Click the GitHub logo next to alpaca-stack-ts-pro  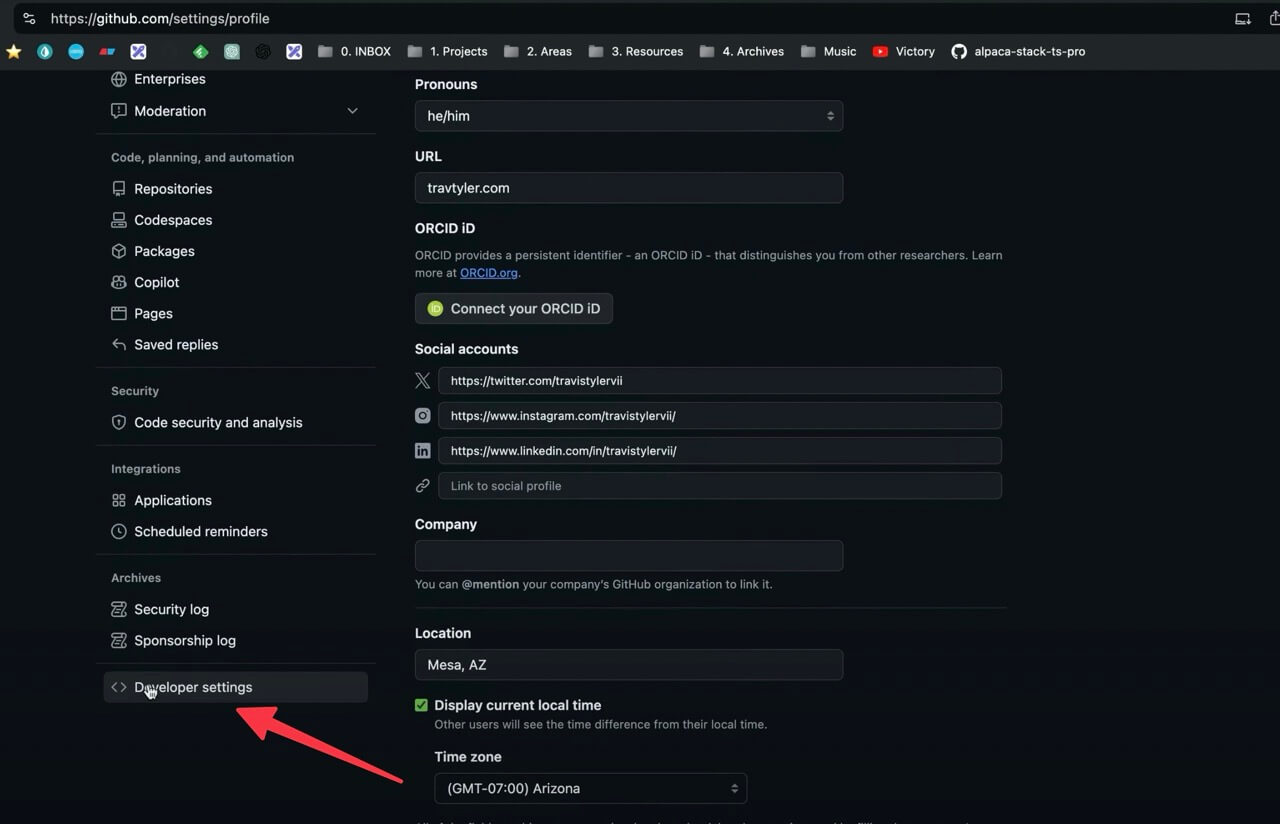tap(959, 51)
